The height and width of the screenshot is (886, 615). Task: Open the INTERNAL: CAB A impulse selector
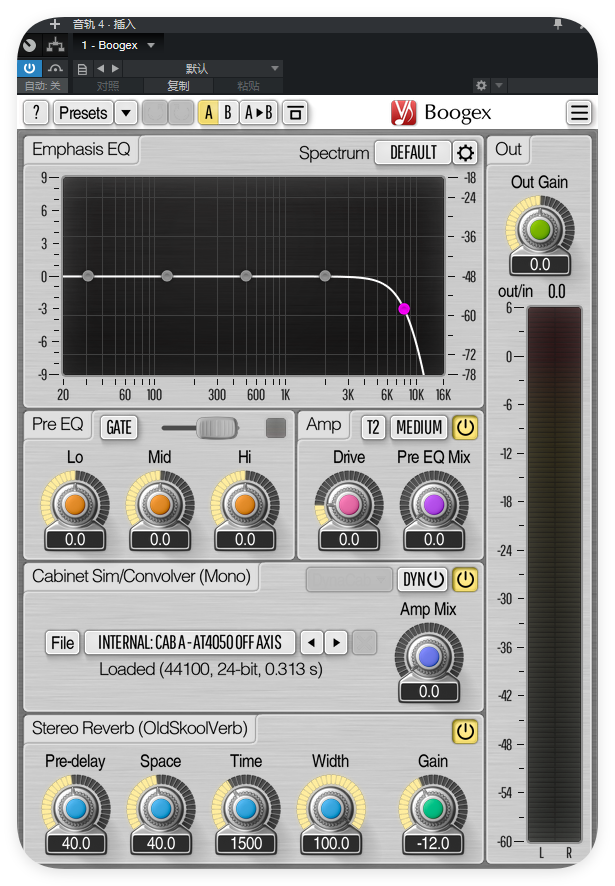tap(190, 642)
